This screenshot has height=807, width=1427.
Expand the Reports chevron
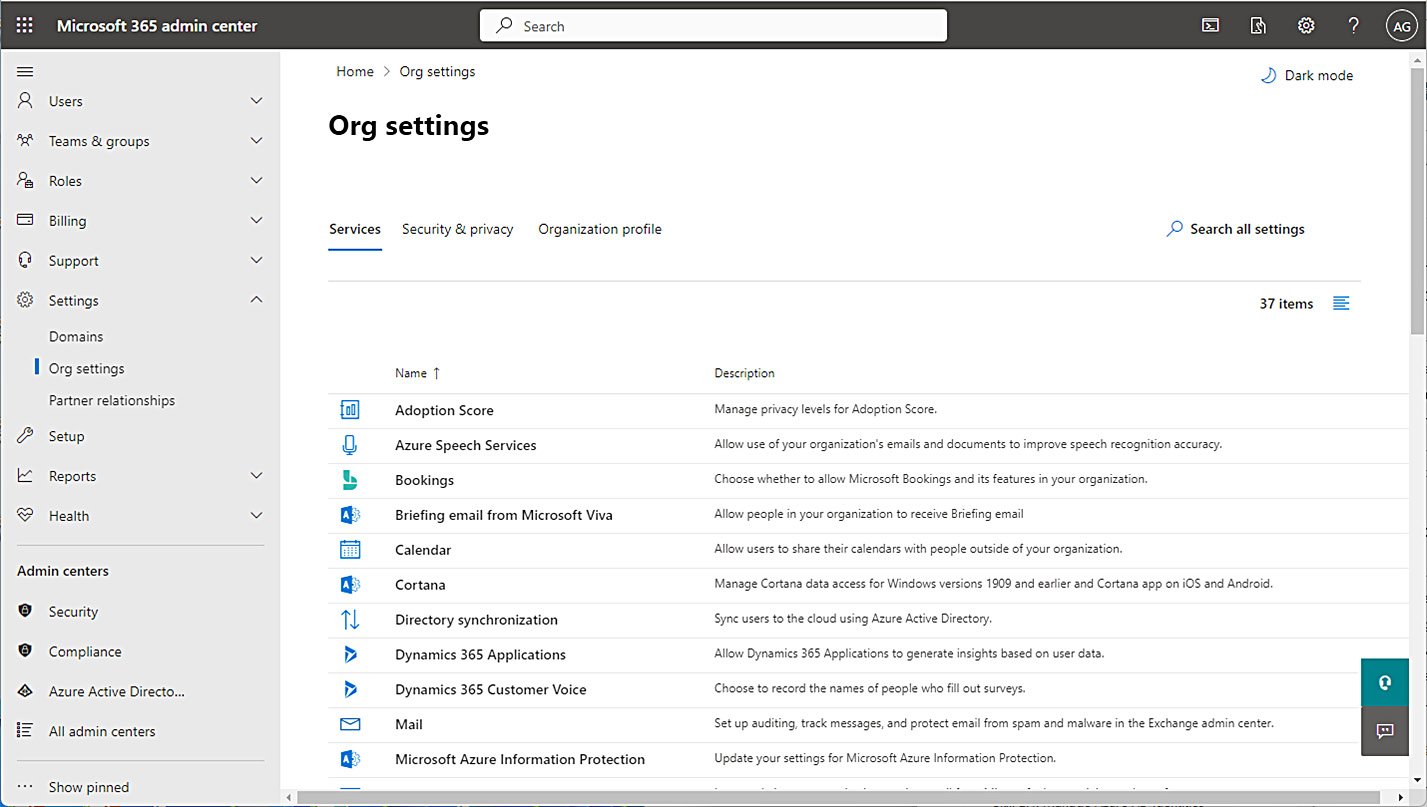pos(256,476)
